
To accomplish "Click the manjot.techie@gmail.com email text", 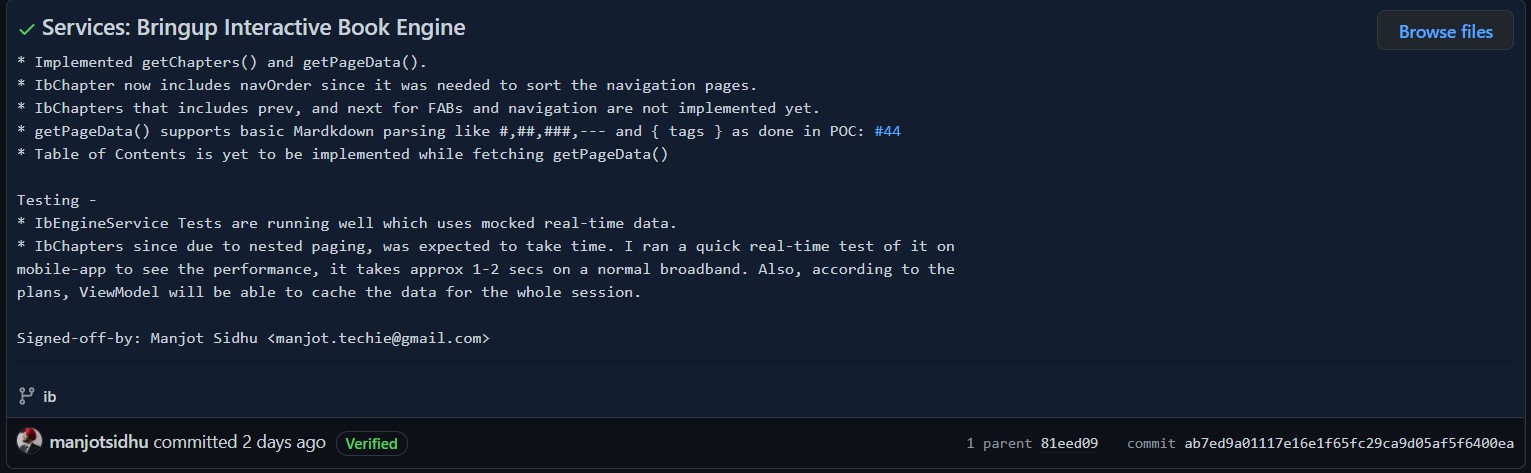I will pos(379,338).
